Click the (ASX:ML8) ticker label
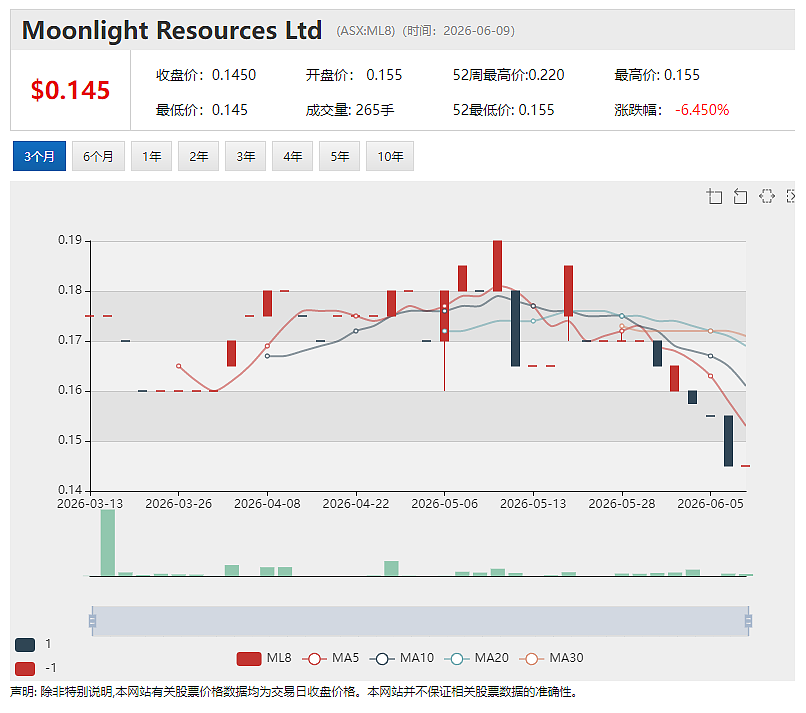Viewport: 806px width, 713px height. pos(365,31)
